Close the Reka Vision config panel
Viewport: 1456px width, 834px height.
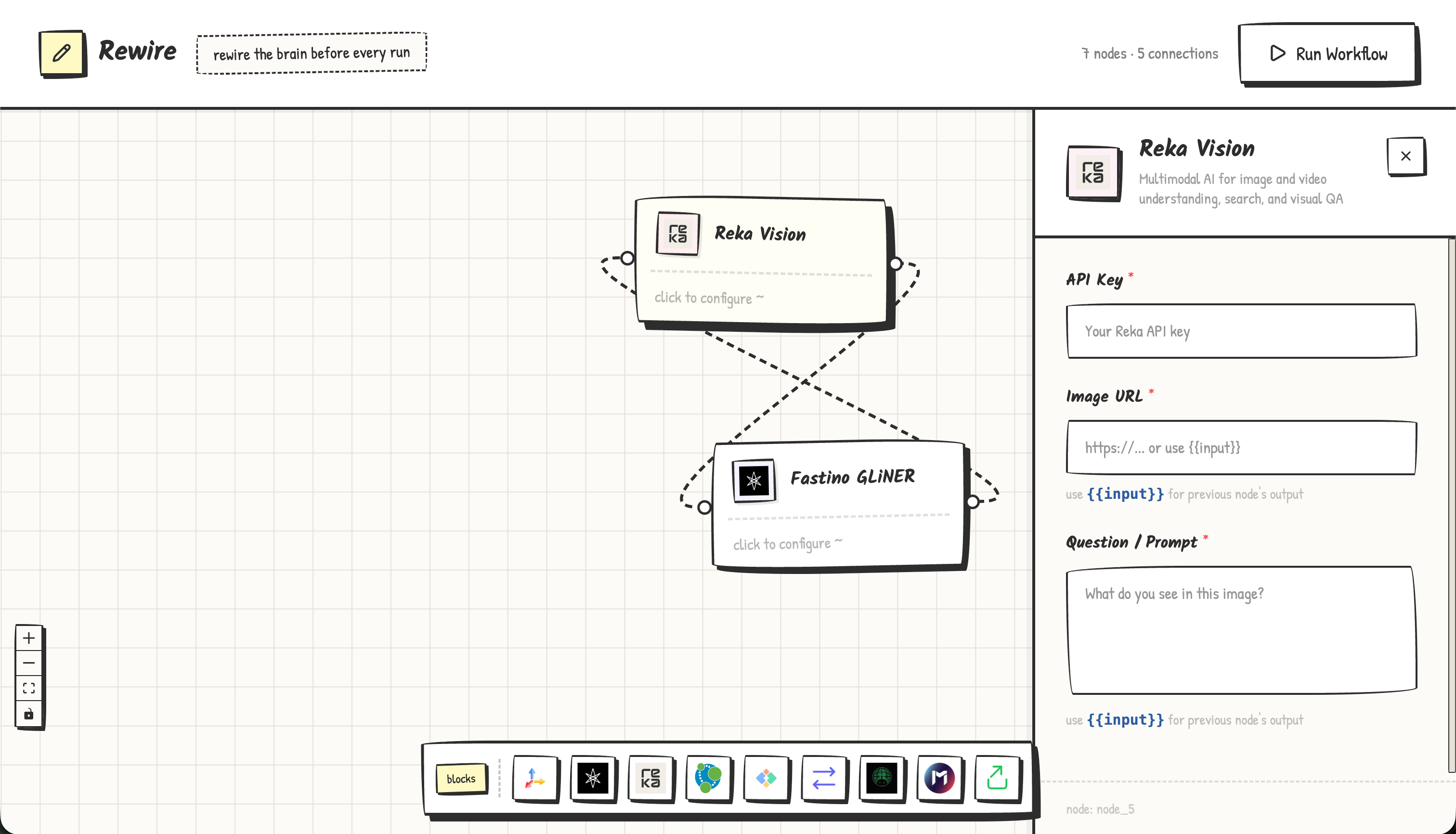tap(1405, 156)
